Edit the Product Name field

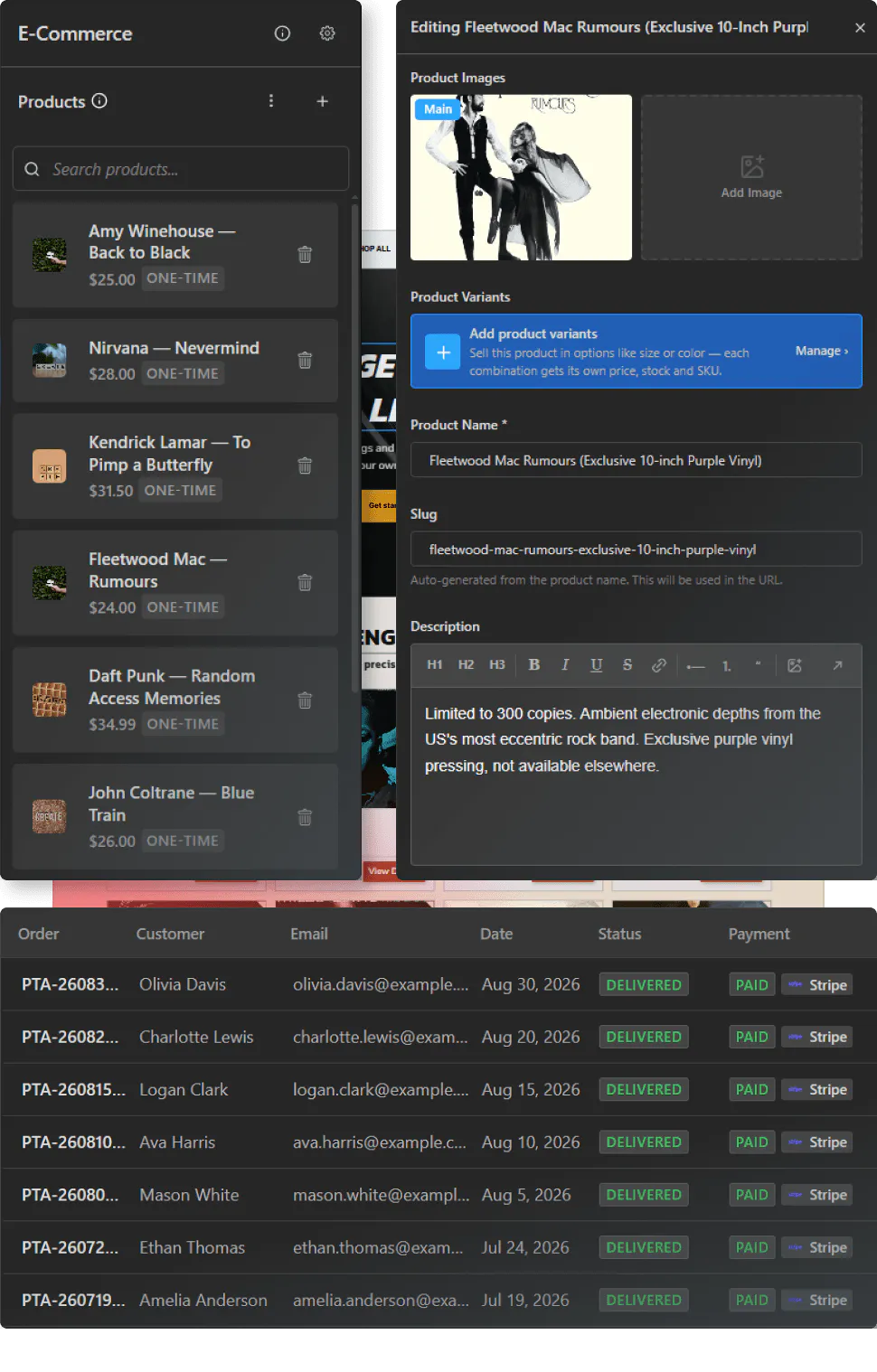636,460
